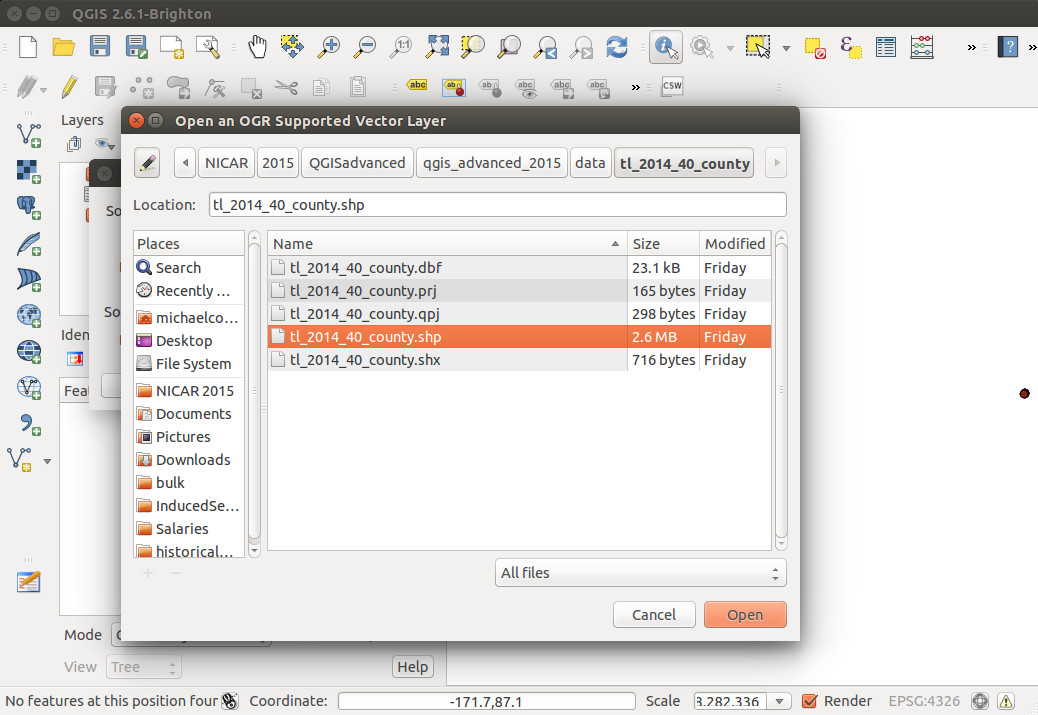Screen dimensions: 1038x715
Task: Open the attribute table
Action: [886, 47]
